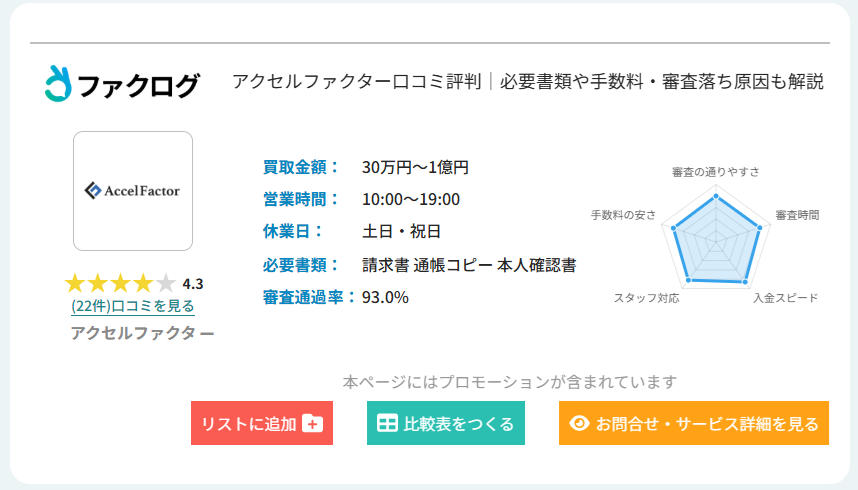Open お問合せ・サービス詳細を見る button
This screenshot has width=858, height=490.
tap(694, 423)
